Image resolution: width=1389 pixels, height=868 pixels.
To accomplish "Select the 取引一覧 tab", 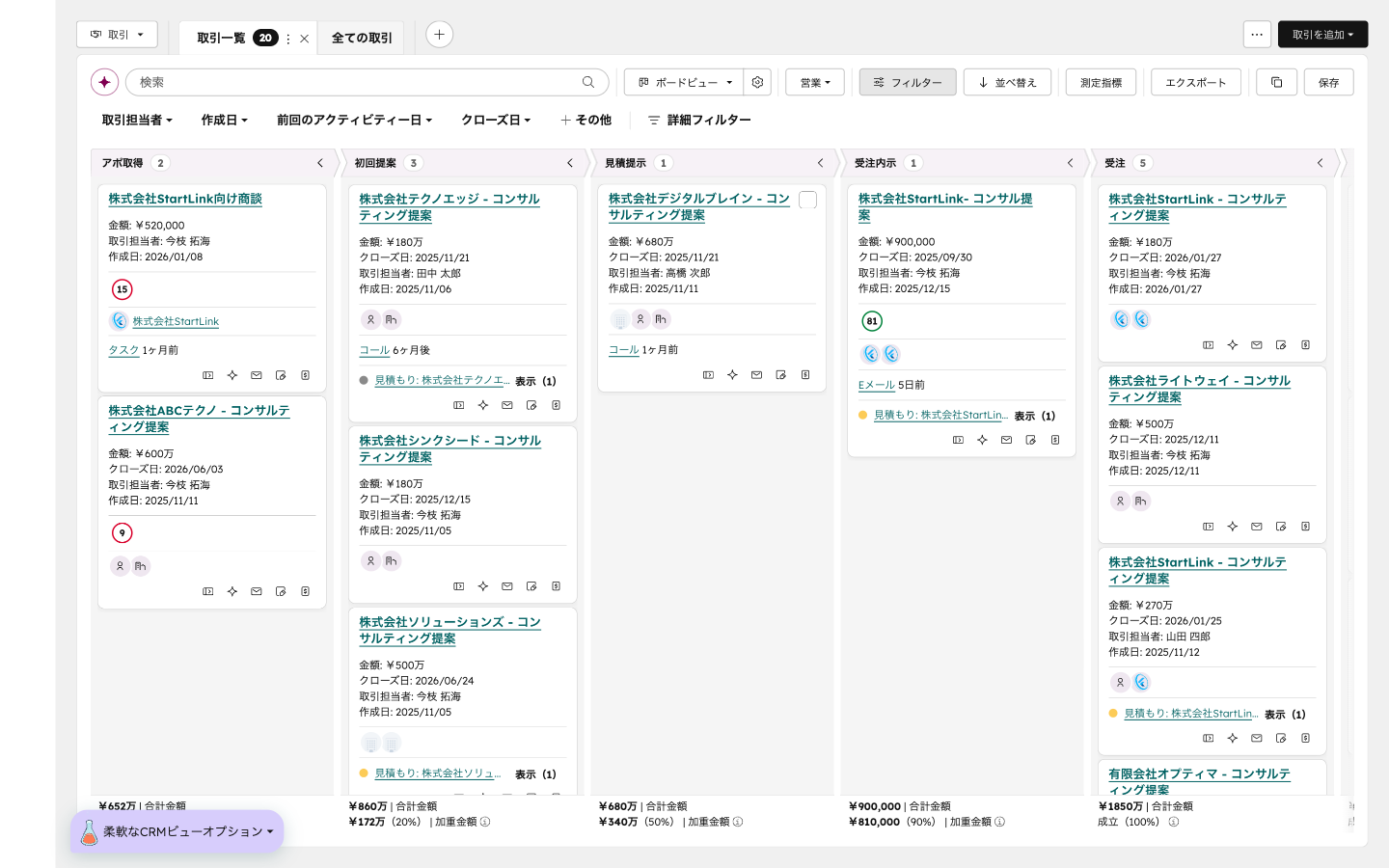I will (x=221, y=38).
